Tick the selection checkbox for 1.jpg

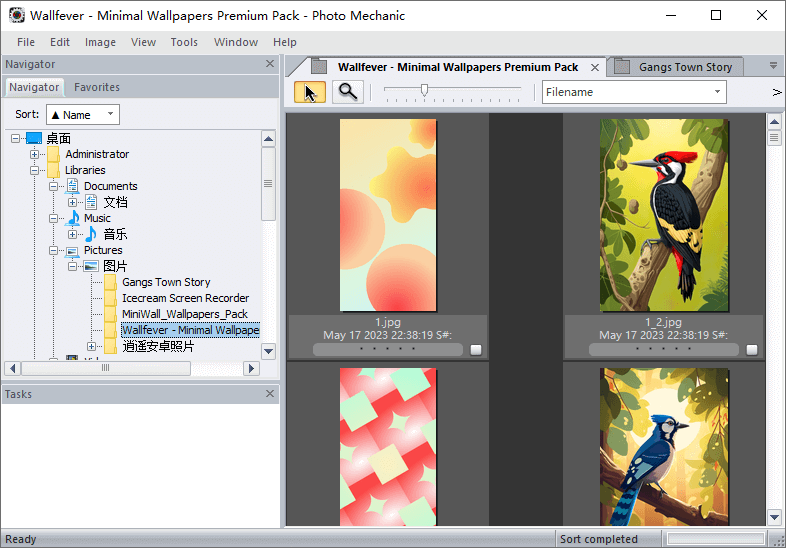click(x=476, y=349)
